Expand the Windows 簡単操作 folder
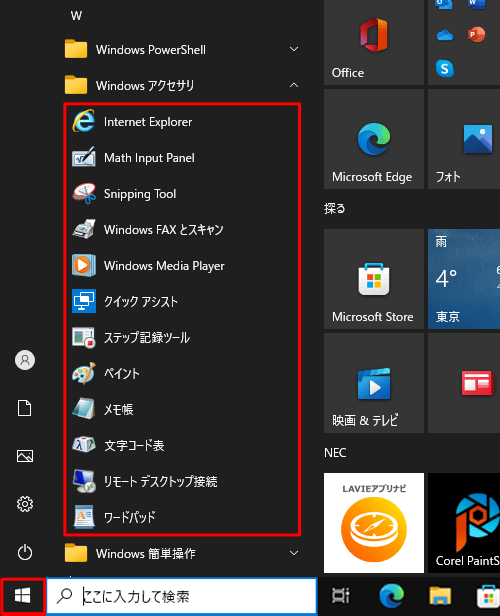The width and height of the screenshot is (500, 616). pos(182,554)
